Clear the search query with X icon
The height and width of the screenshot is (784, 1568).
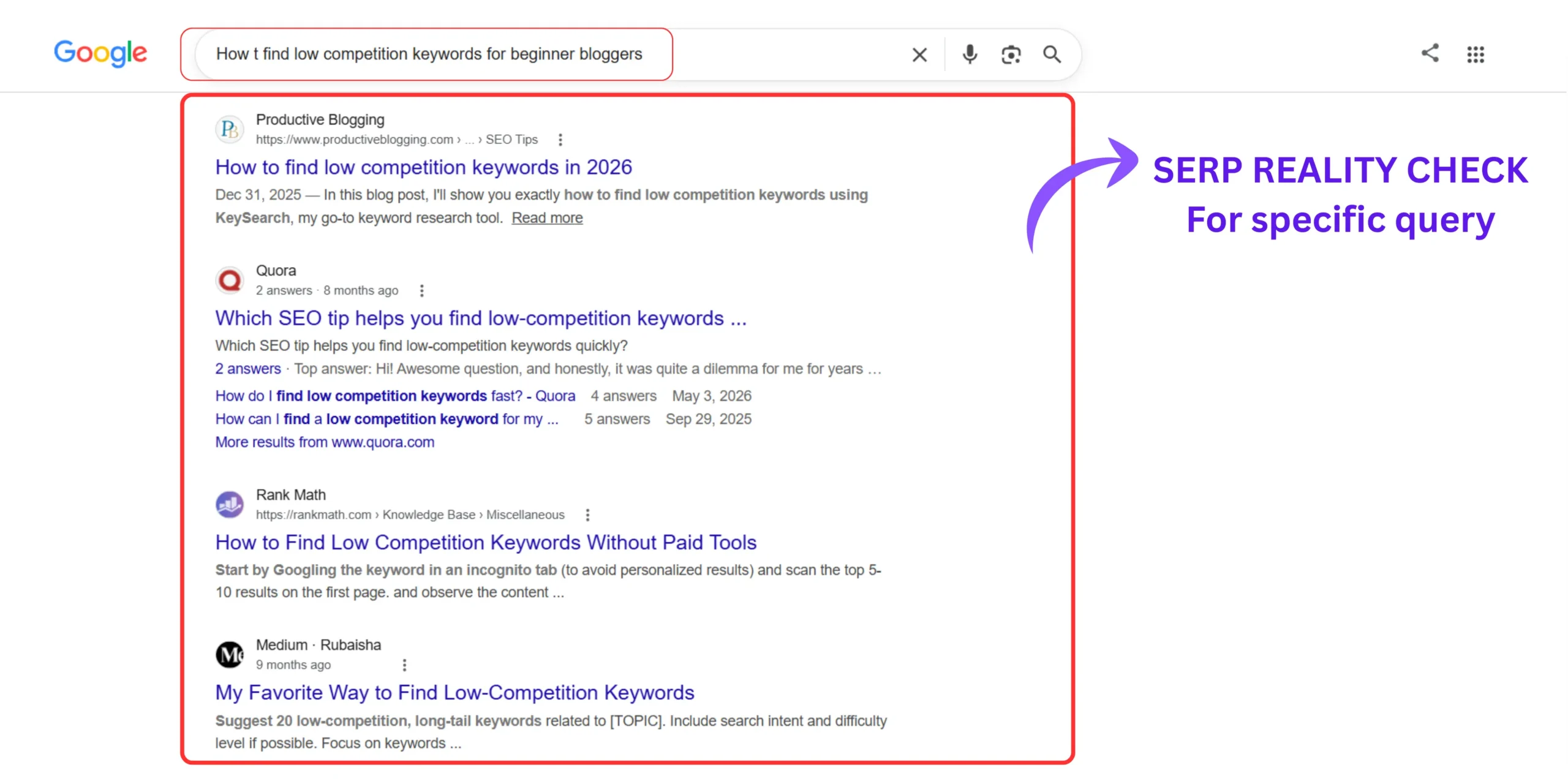[919, 55]
